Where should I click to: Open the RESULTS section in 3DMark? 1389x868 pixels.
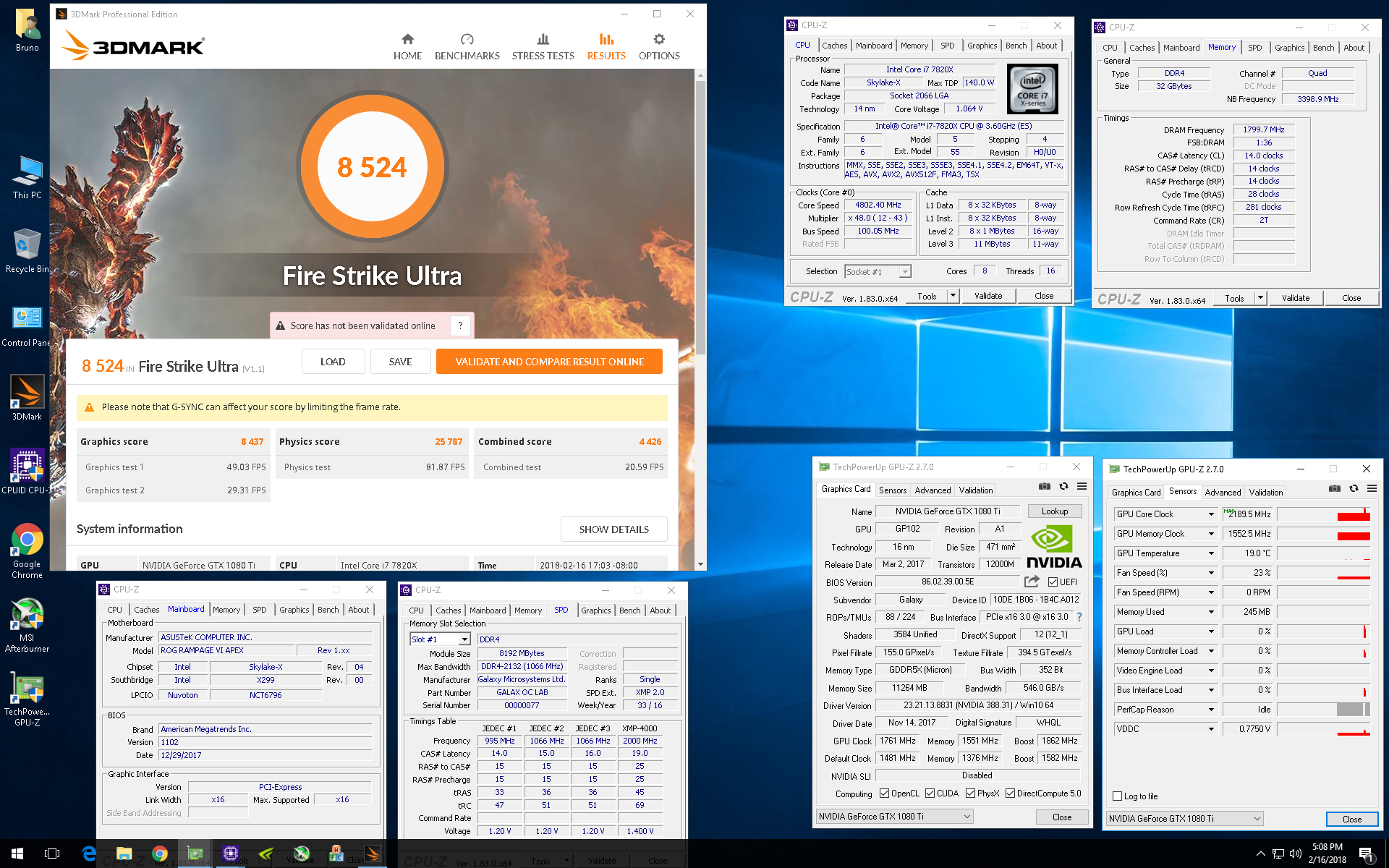pyautogui.click(x=606, y=47)
